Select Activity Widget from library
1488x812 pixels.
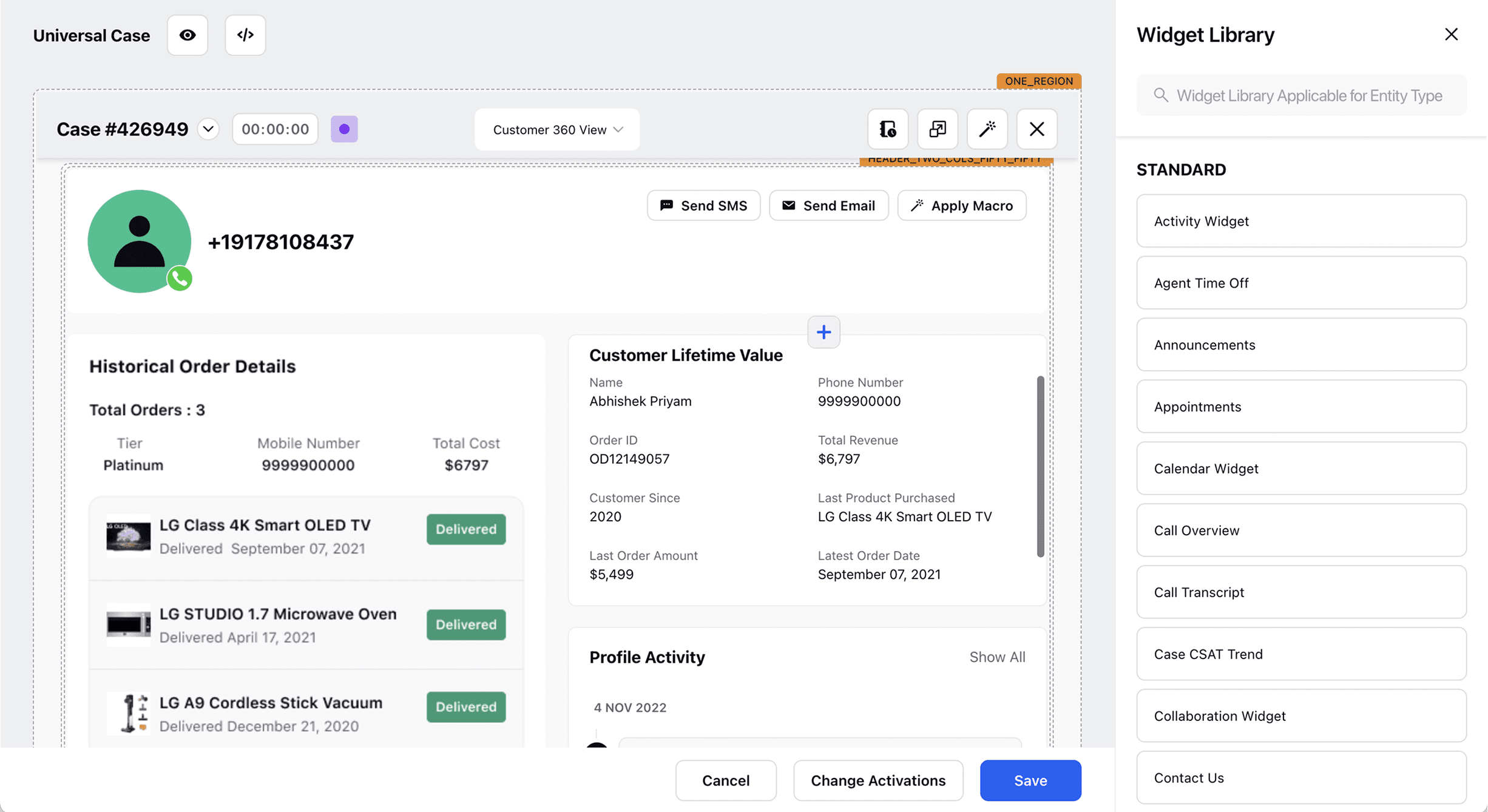click(x=1302, y=221)
